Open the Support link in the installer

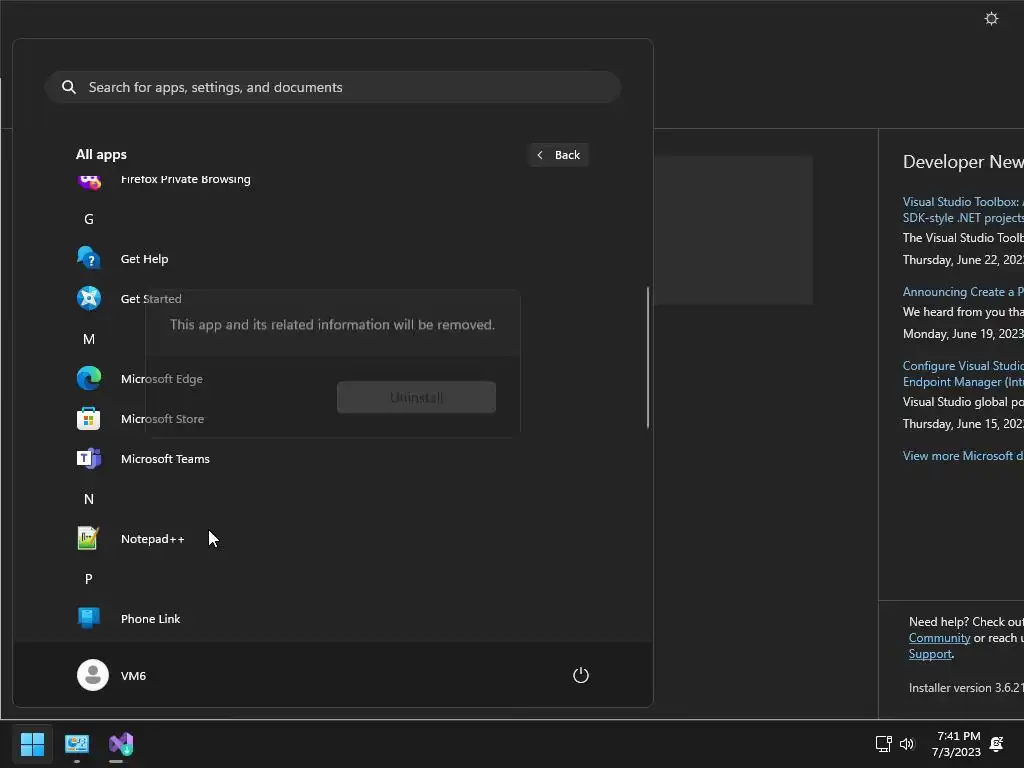(x=930, y=654)
